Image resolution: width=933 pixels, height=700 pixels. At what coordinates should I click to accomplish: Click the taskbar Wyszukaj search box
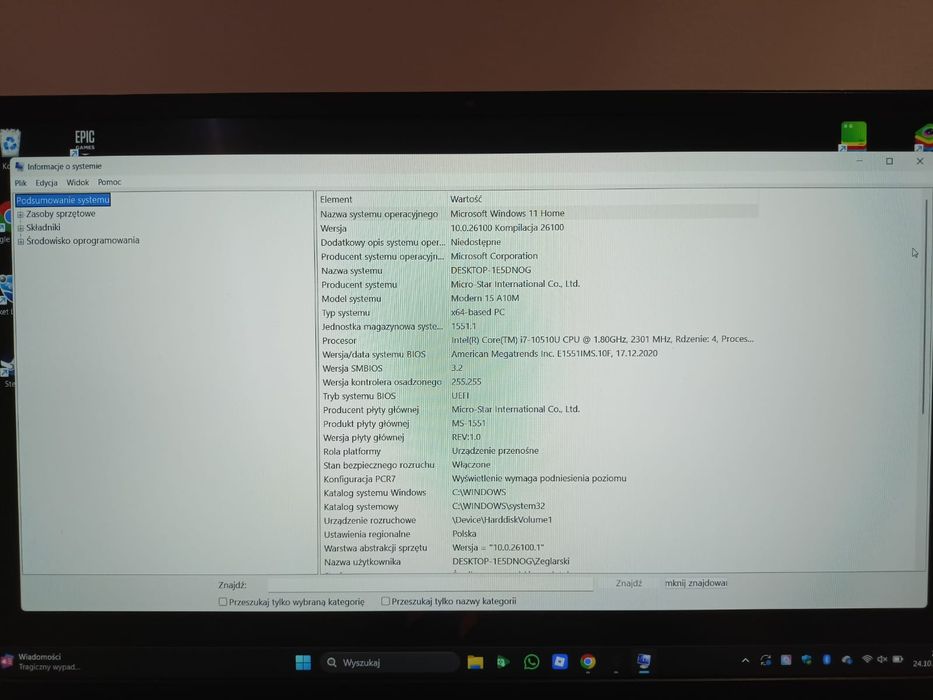[x=390, y=662]
